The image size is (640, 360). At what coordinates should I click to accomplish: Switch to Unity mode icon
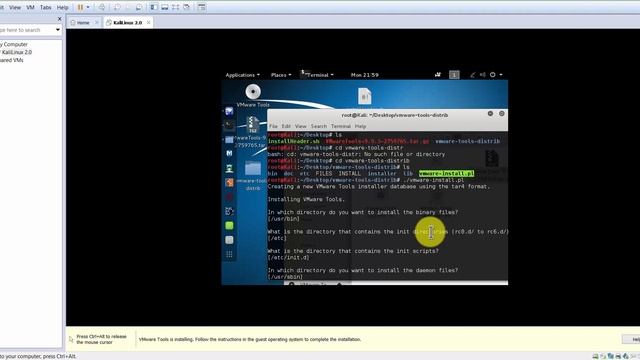(187, 7)
